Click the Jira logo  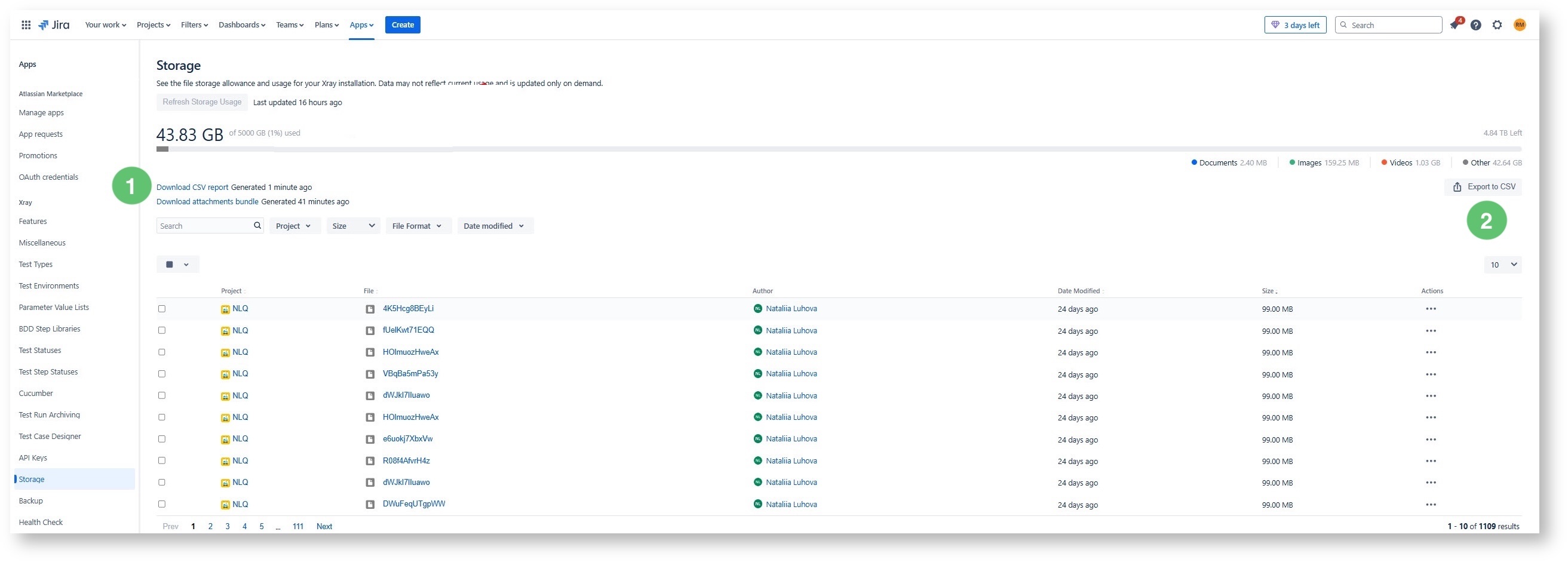[54, 25]
